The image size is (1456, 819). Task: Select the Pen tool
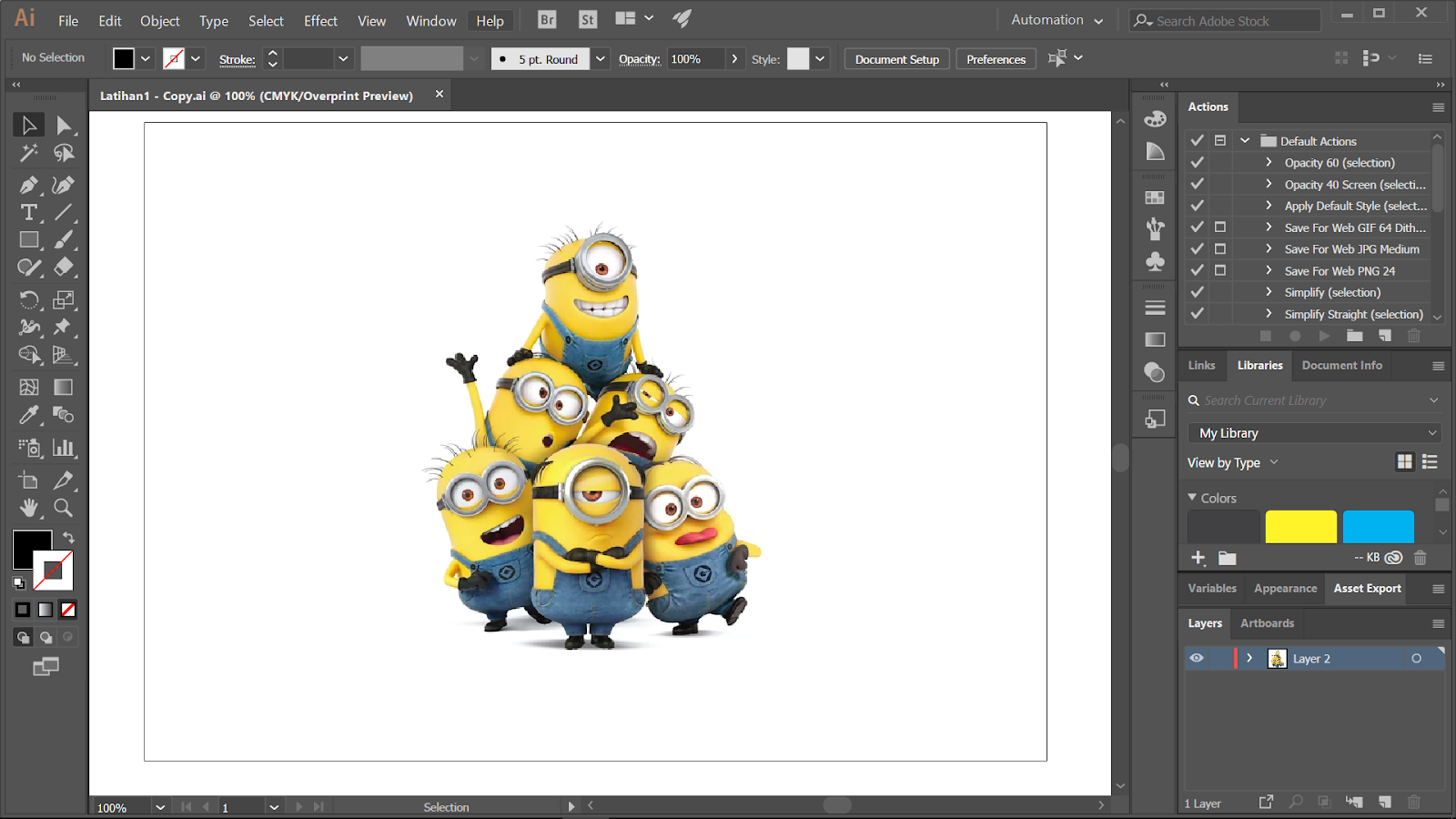coord(28,186)
